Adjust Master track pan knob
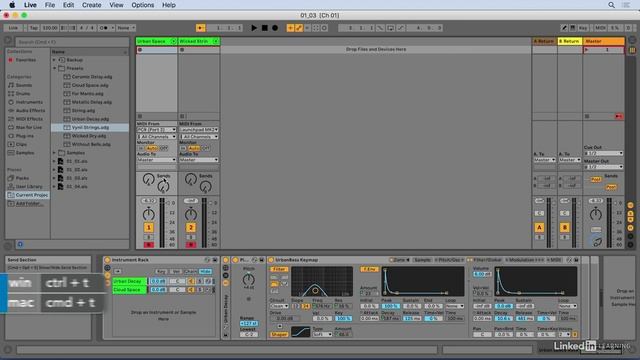The height and width of the screenshot is (360, 640). coord(596,214)
